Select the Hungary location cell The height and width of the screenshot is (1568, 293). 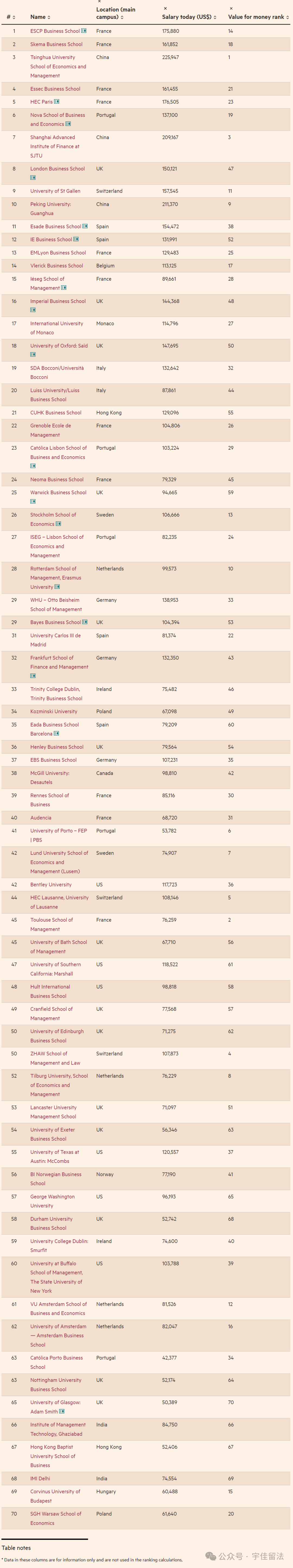tap(106, 1492)
